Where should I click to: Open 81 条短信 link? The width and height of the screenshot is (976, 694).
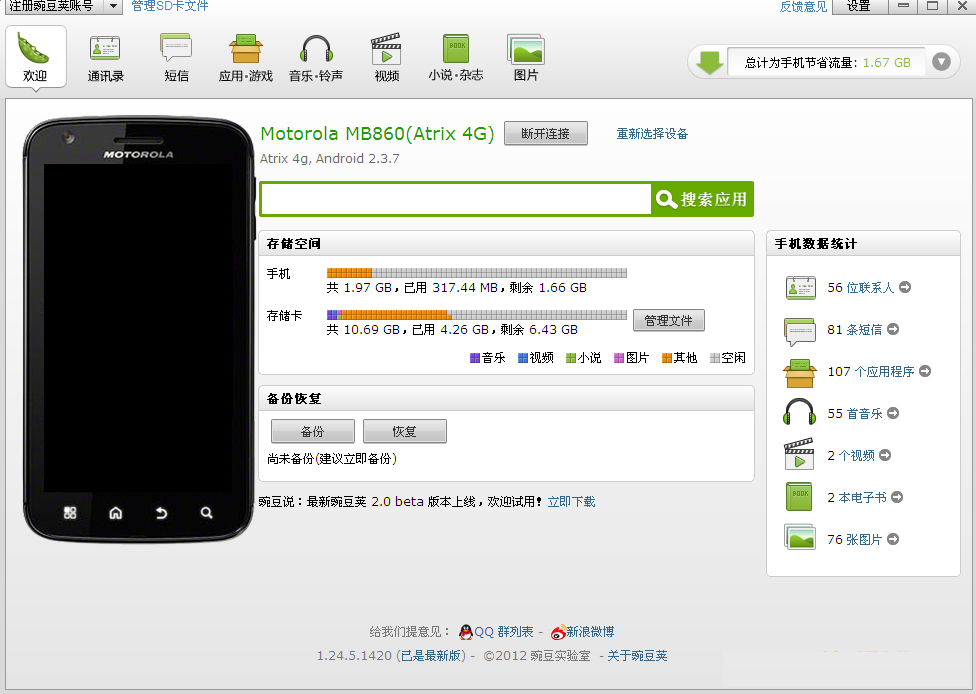coord(855,329)
